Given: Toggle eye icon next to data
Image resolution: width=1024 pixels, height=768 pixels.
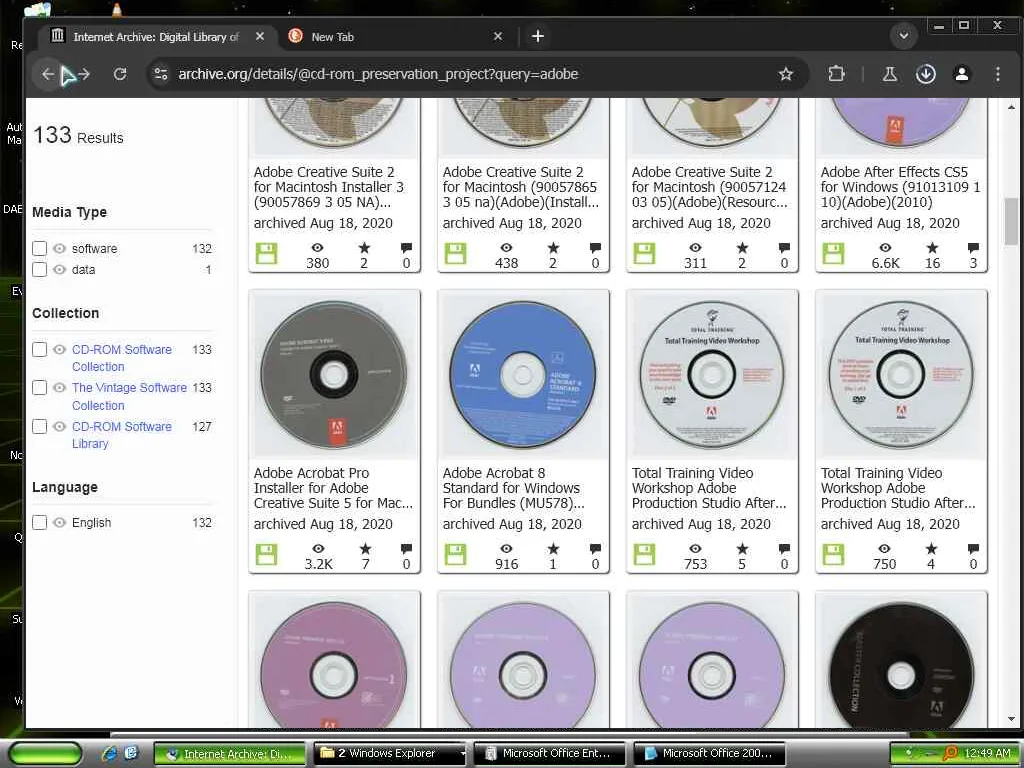Looking at the screenshot, I should pyautogui.click(x=59, y=269).
